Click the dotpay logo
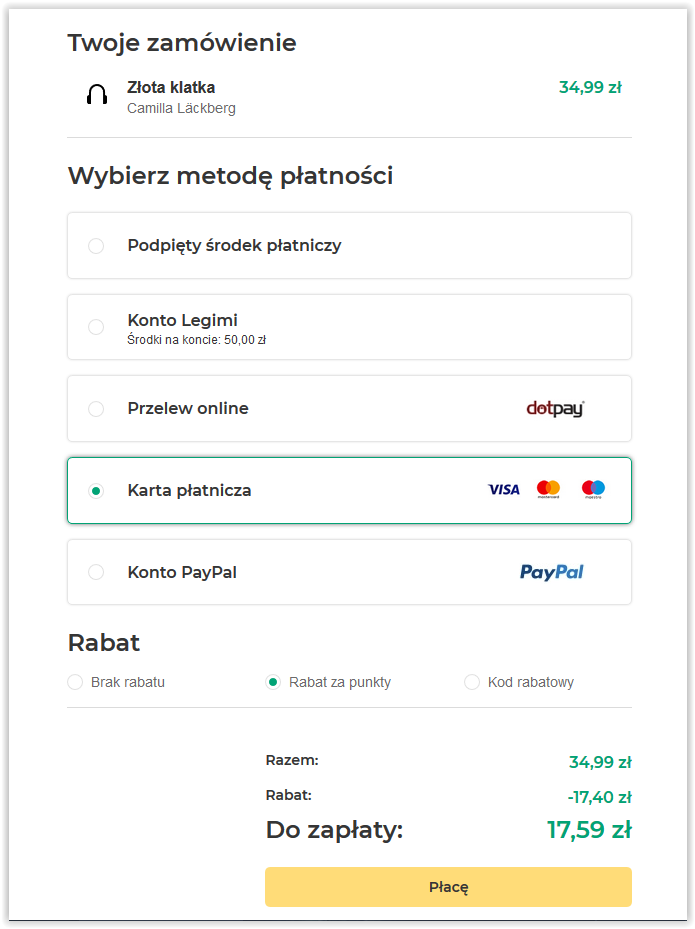695x929 pixels. point(555,409)
